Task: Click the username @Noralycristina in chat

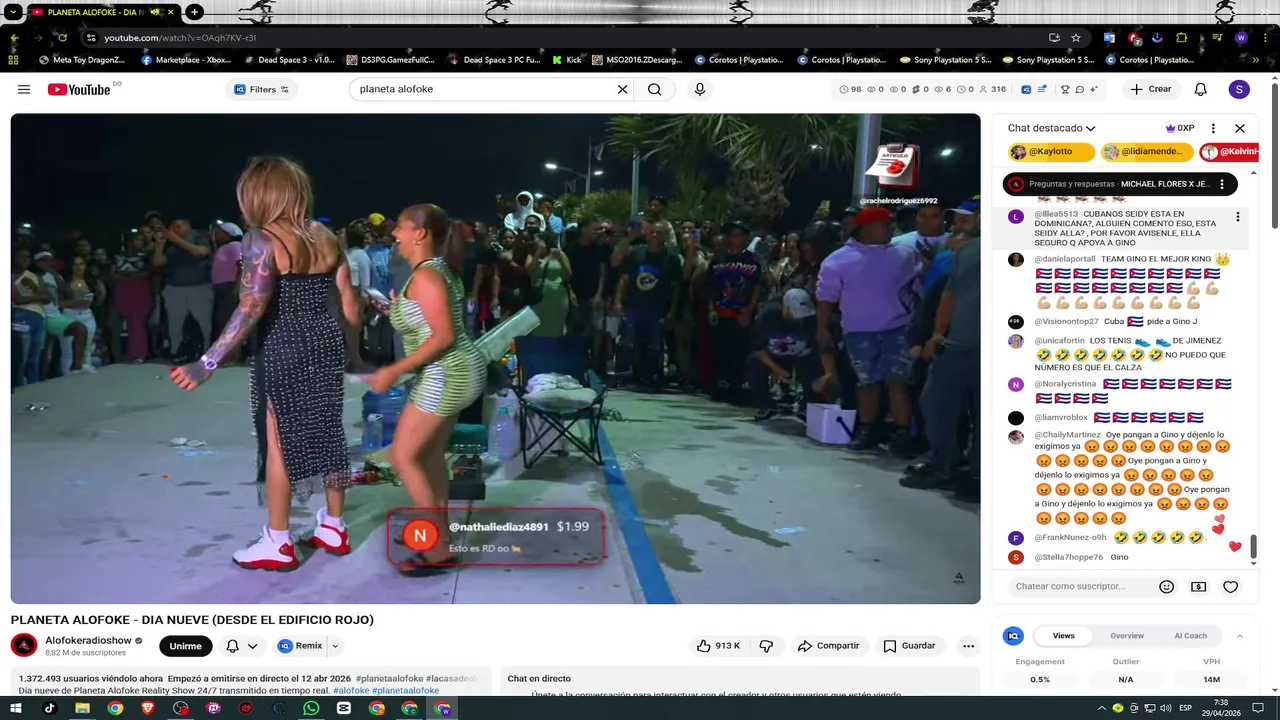Action: click(x=1065, y=384)
